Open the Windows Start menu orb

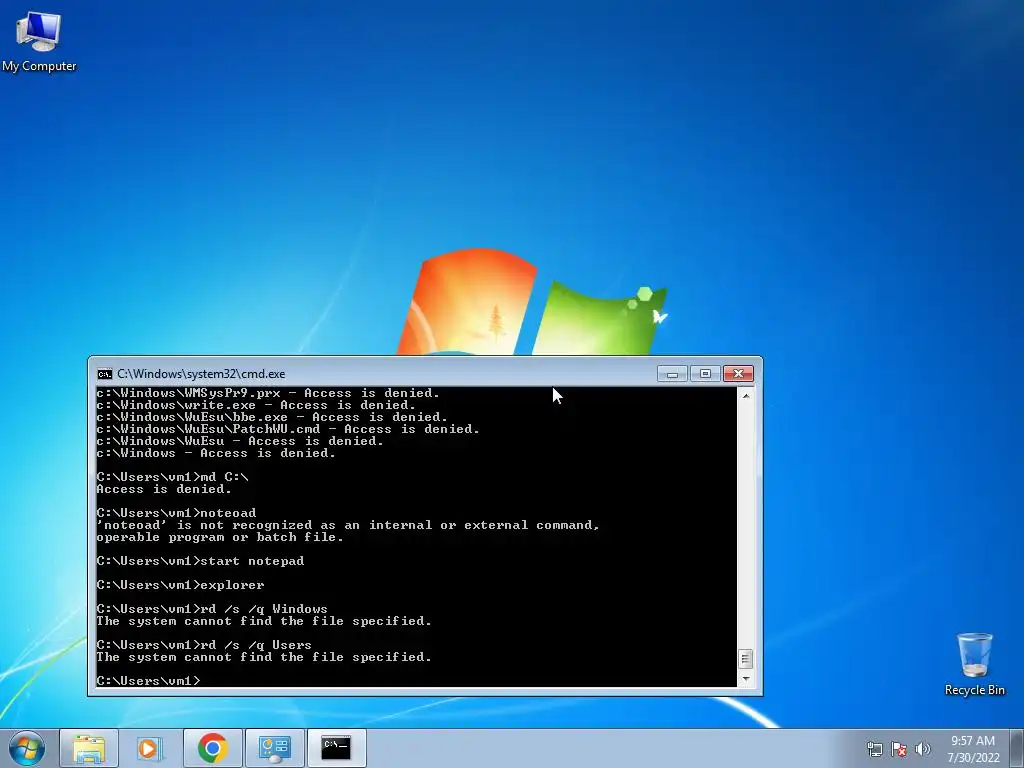pyautogui.click(x=27, y=748)
